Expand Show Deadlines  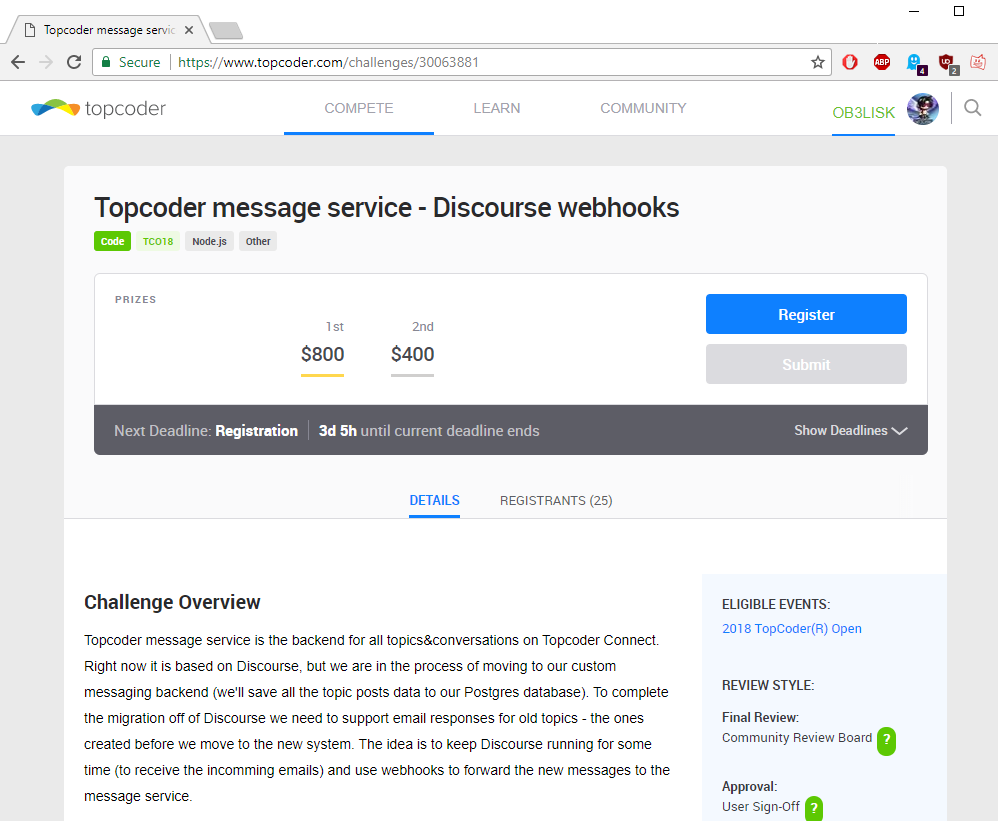[x=850, y=430]
